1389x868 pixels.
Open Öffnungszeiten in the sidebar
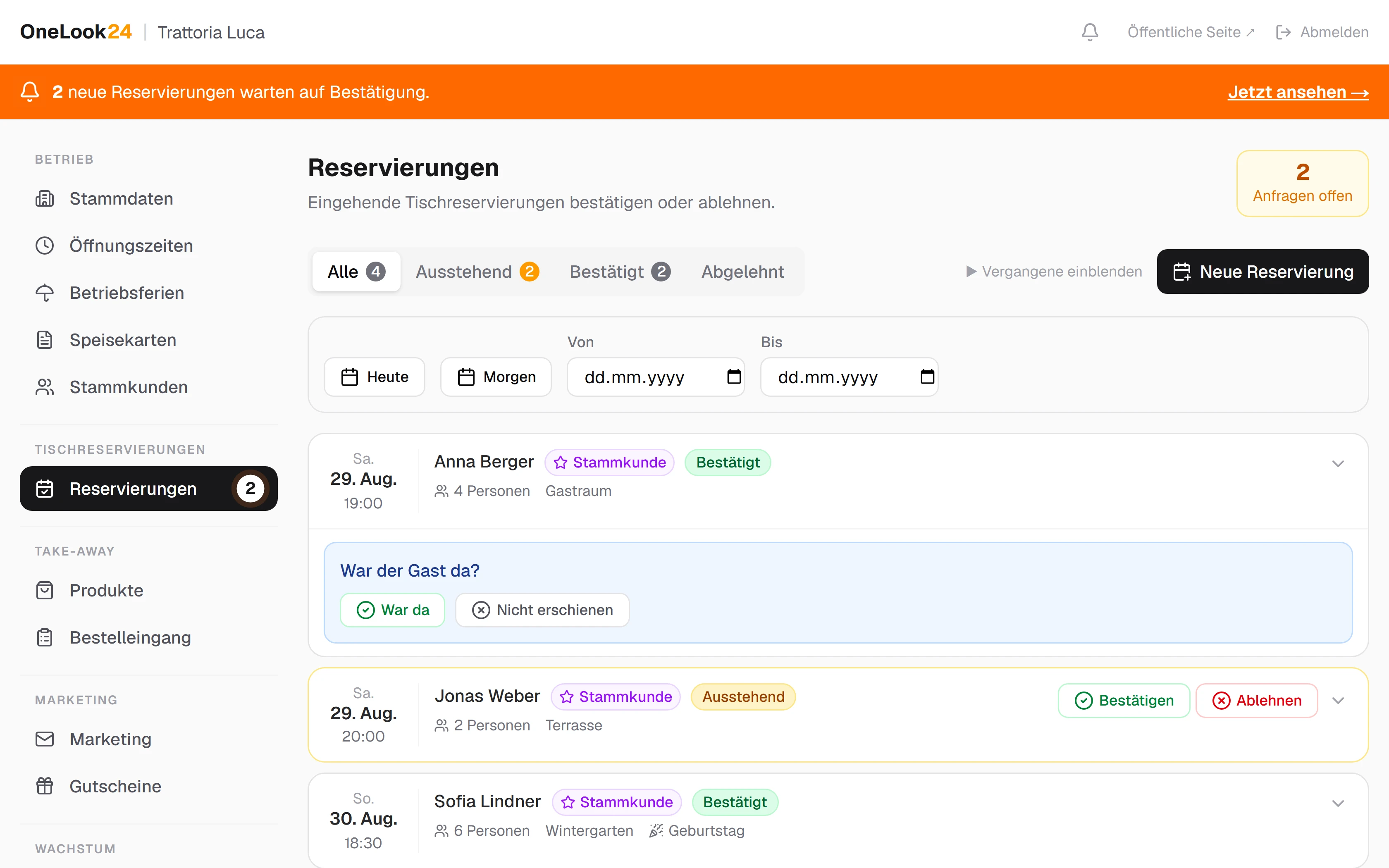[149, 246]
